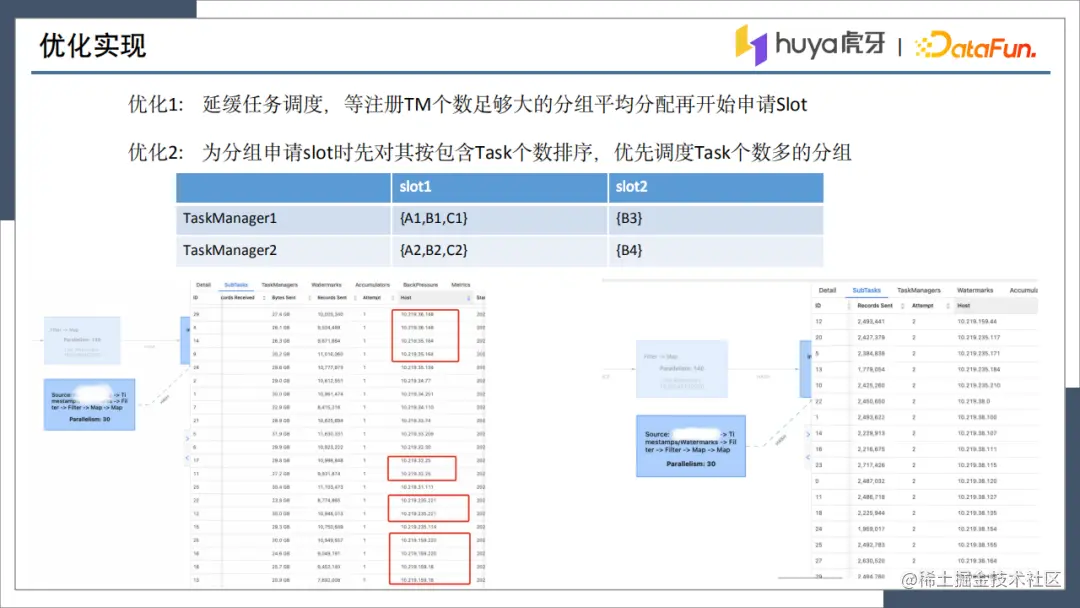The image size is (1080, 608).
Task: Click host 10.219.159.44 in right table
Action: pyautogui.click(x=977, y=322)
